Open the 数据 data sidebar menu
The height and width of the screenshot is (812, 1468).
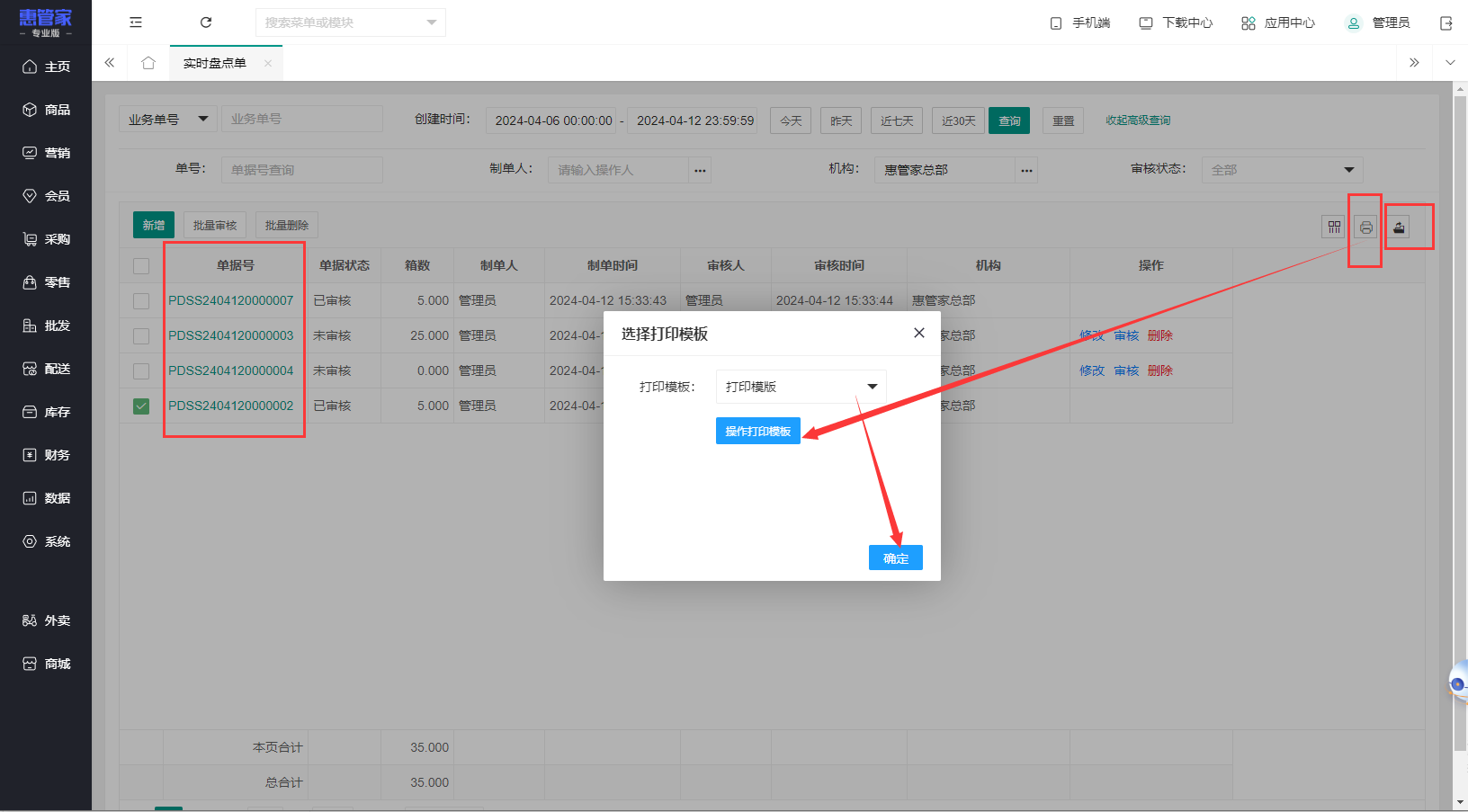pos(46,498)
